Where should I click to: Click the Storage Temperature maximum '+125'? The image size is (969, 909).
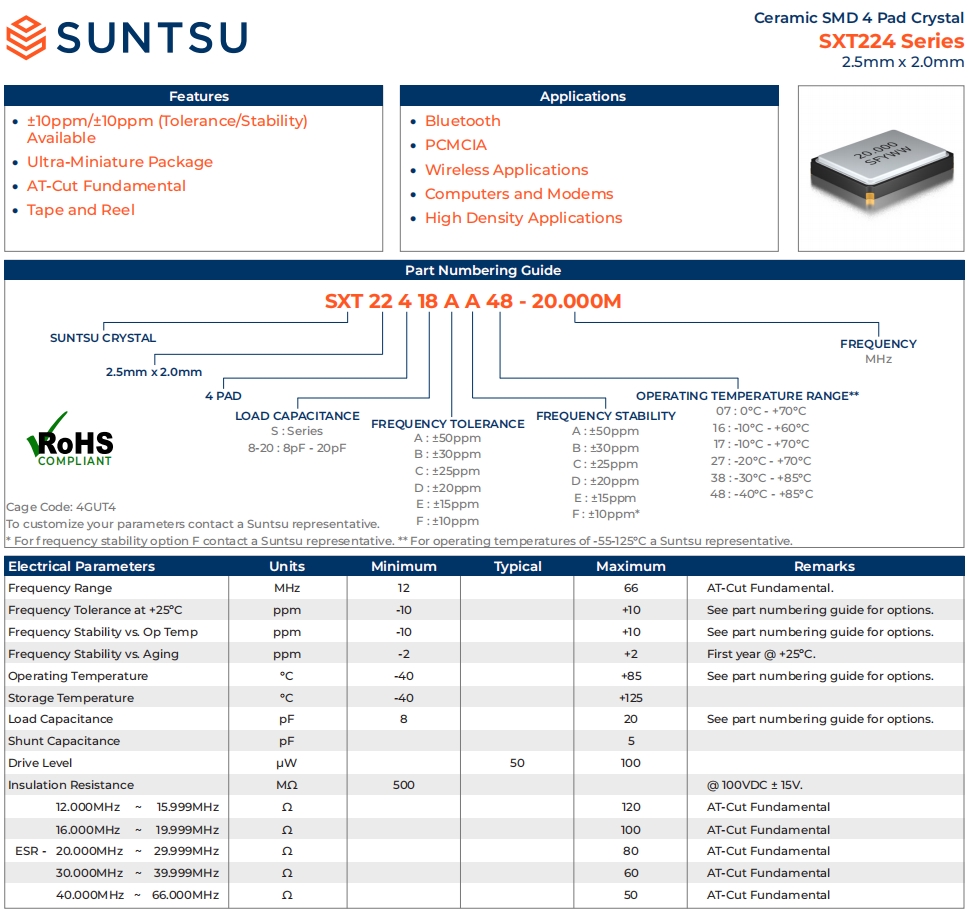coord(630,698)
